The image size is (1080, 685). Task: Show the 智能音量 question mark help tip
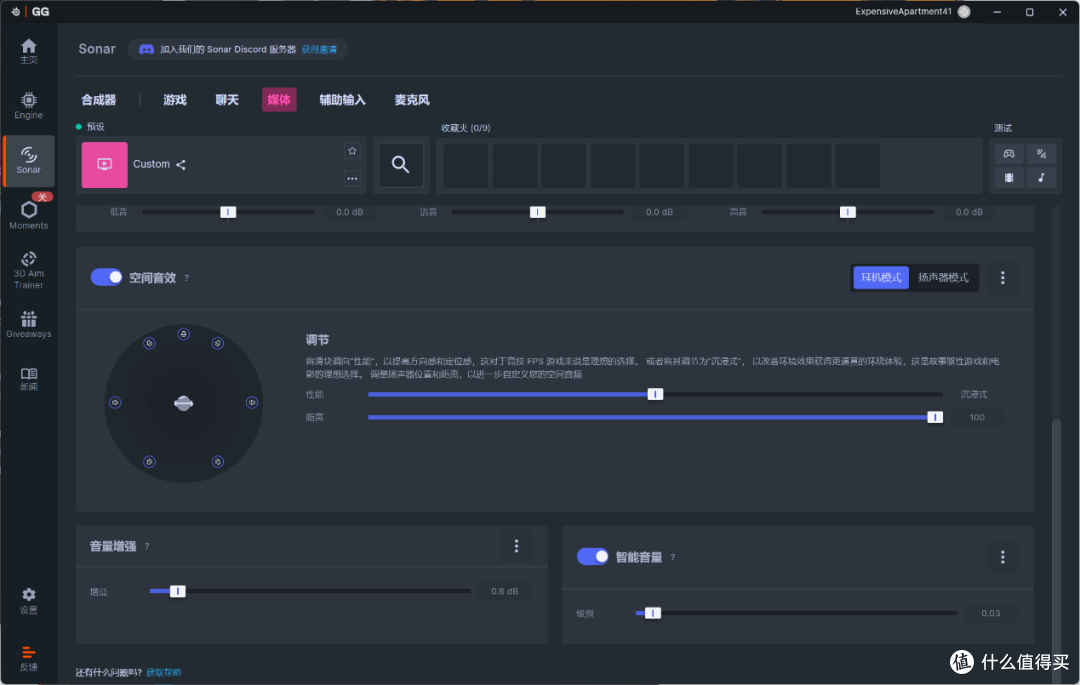coord(672,557)
